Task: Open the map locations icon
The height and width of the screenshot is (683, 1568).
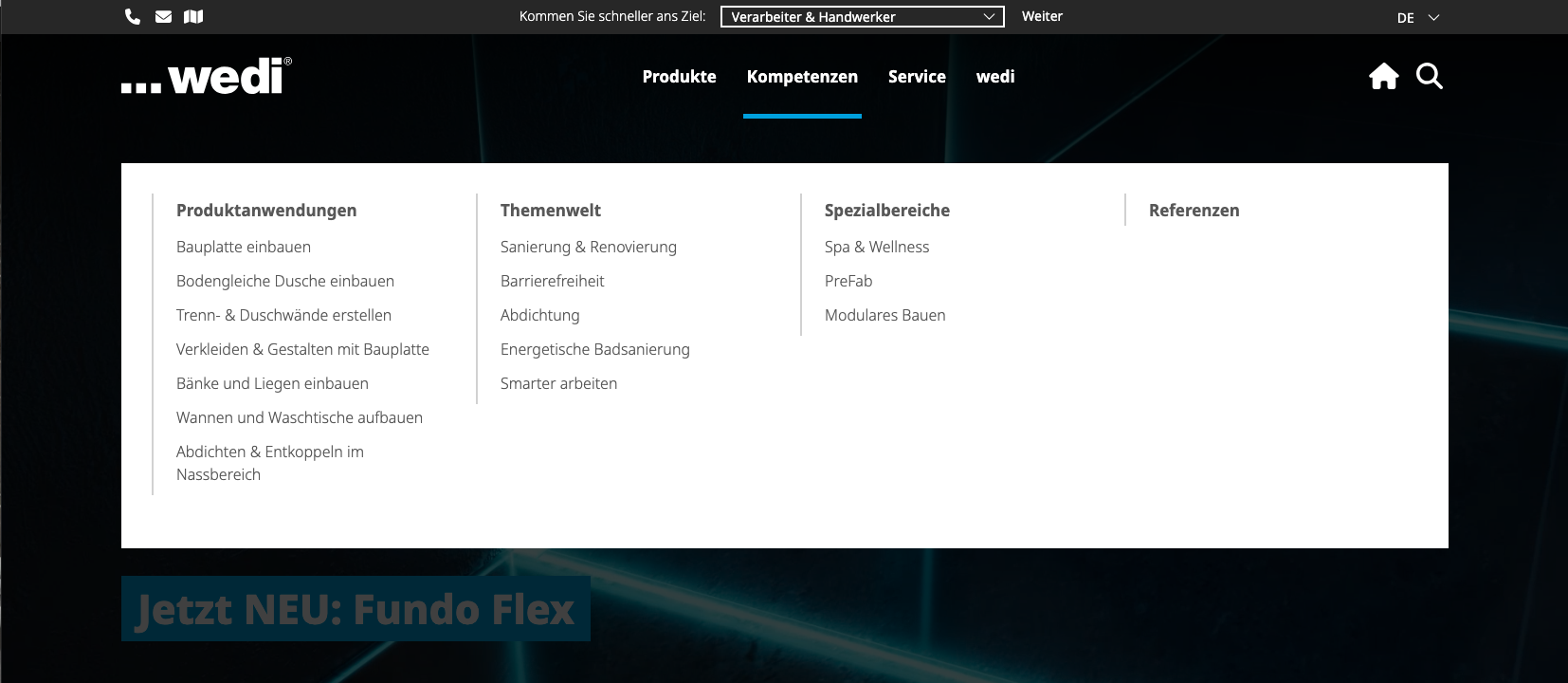Action: pos(193,16)
